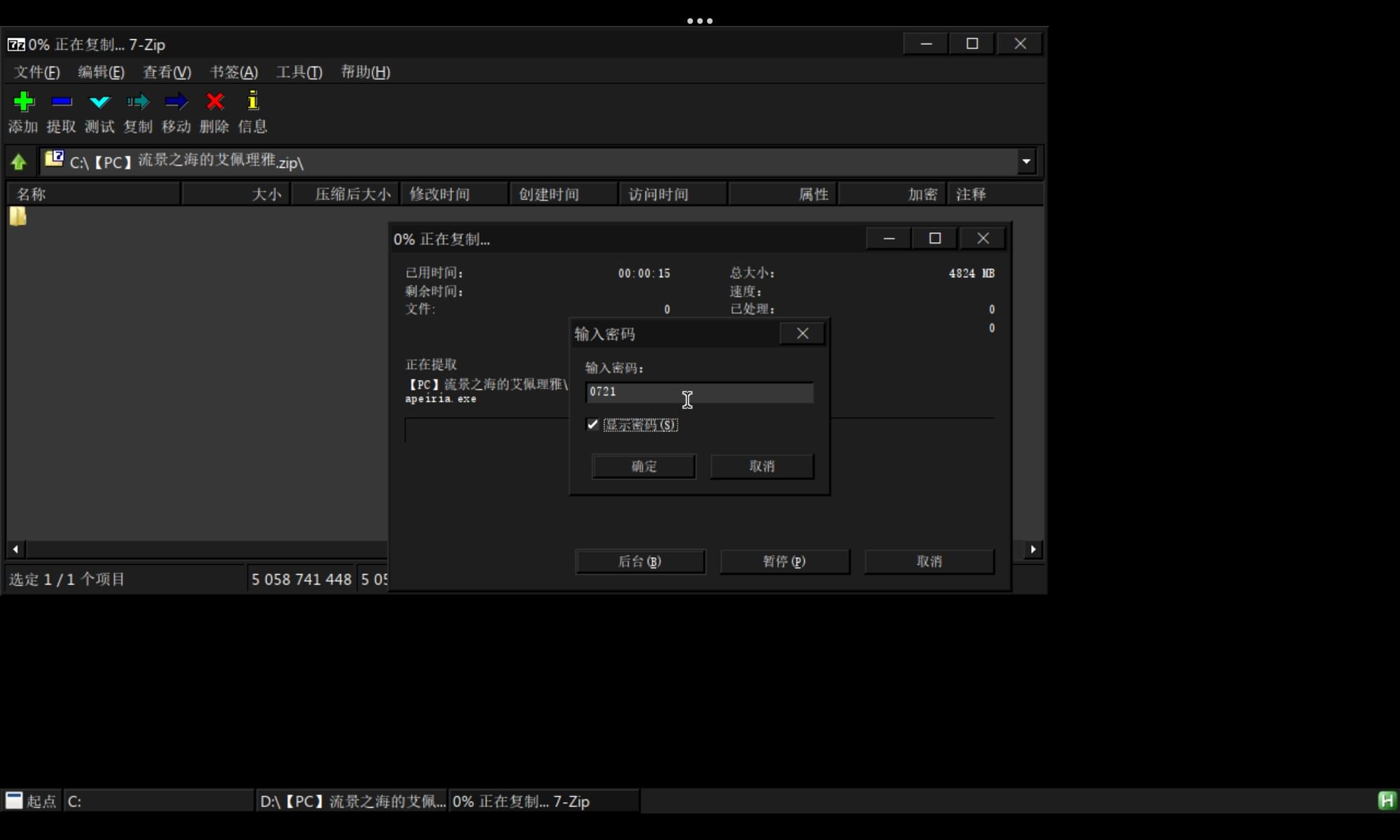The height and width of the screenshot is (840, 1400).
Task: Select the folder icon in file list
Action: [17, 216]
